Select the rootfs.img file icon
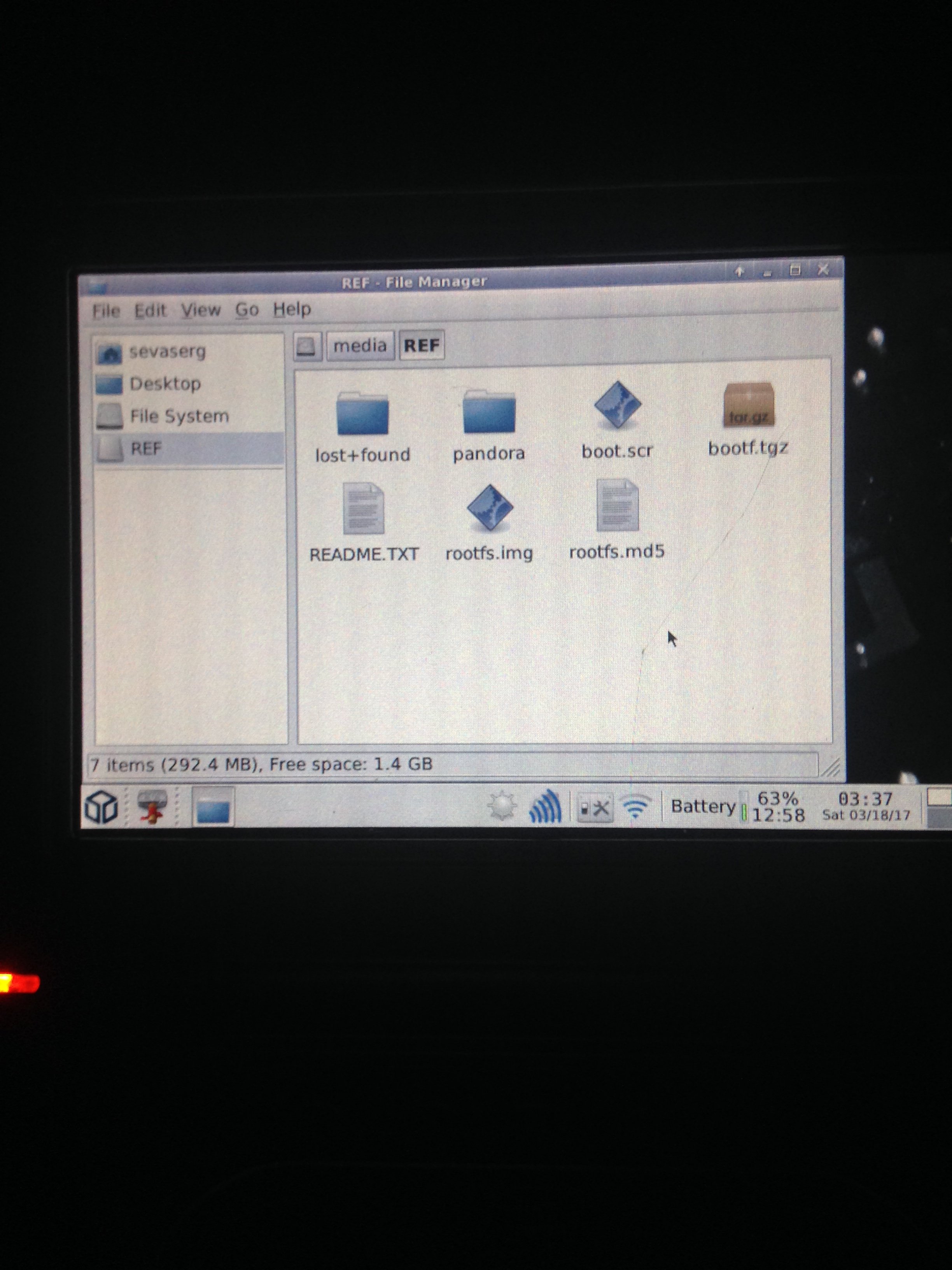This screenshot has width=952, height=1270. tap(490, 507)
